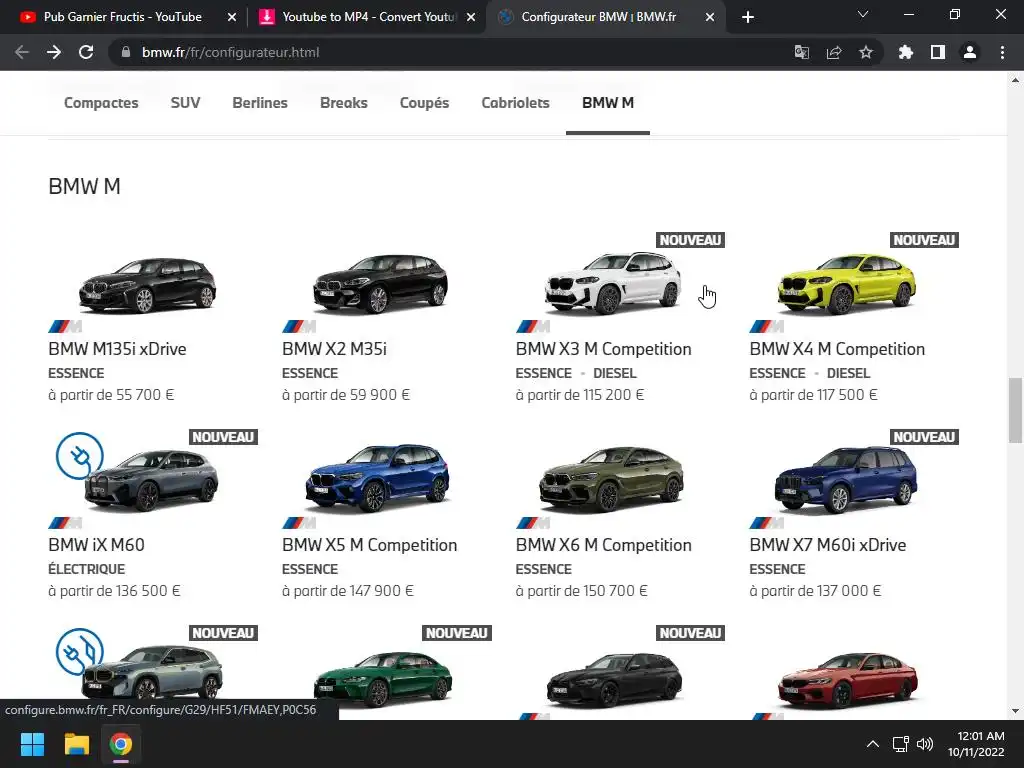
Task: Click the NOUVEAU badge on X3 M Competition
Action: tap(690, 240)
